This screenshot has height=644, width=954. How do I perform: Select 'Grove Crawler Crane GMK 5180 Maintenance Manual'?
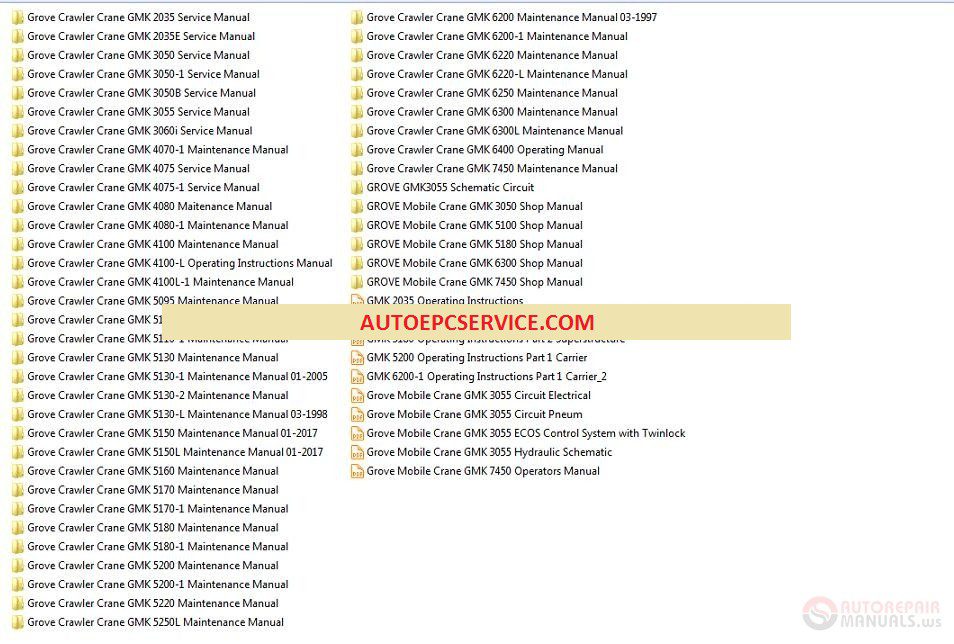(x=153, y=527)
